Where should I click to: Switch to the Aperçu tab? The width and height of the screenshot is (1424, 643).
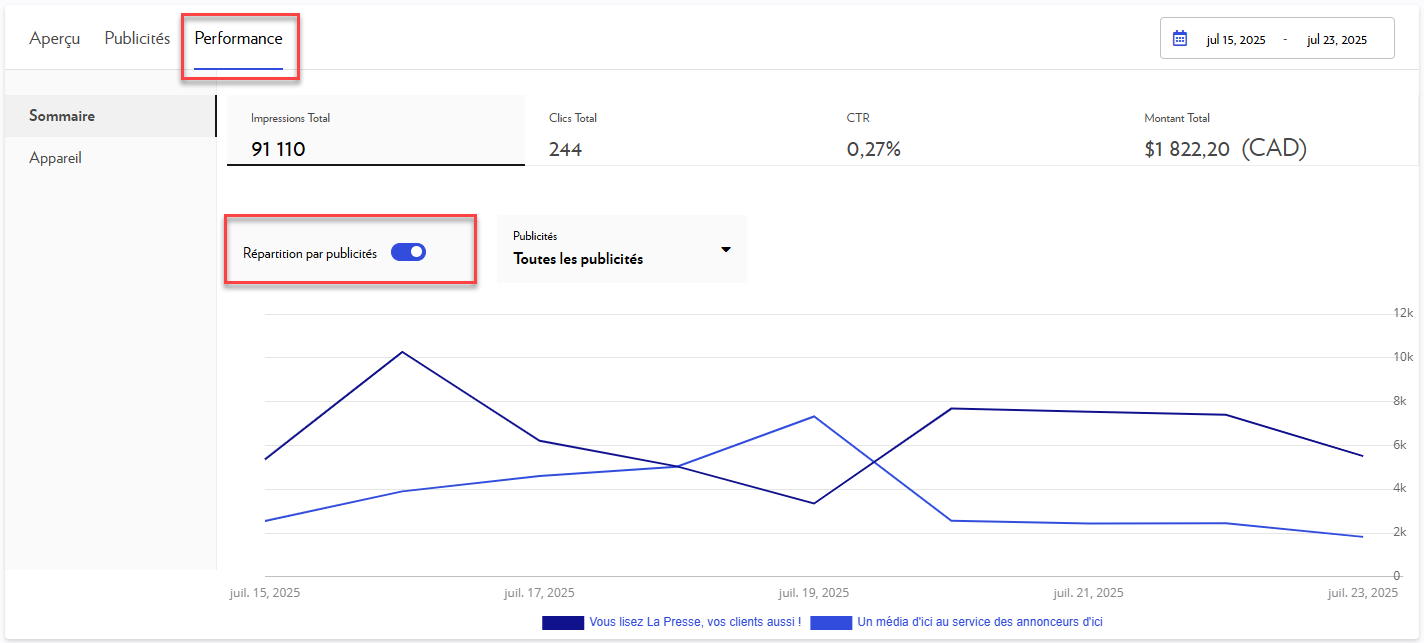pos(55,39)
